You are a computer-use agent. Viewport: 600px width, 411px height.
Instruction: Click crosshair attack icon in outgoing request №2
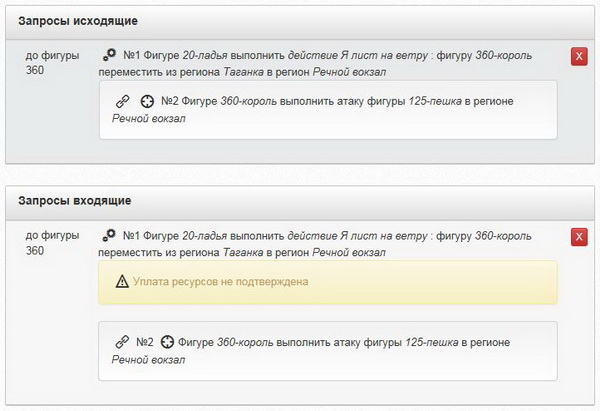(x=148, y=101)
